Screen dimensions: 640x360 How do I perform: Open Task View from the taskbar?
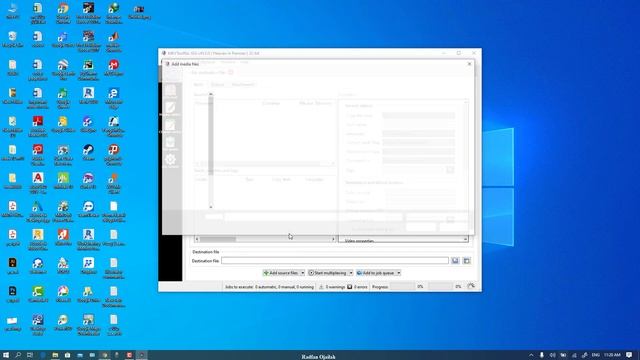pos(30,355)
